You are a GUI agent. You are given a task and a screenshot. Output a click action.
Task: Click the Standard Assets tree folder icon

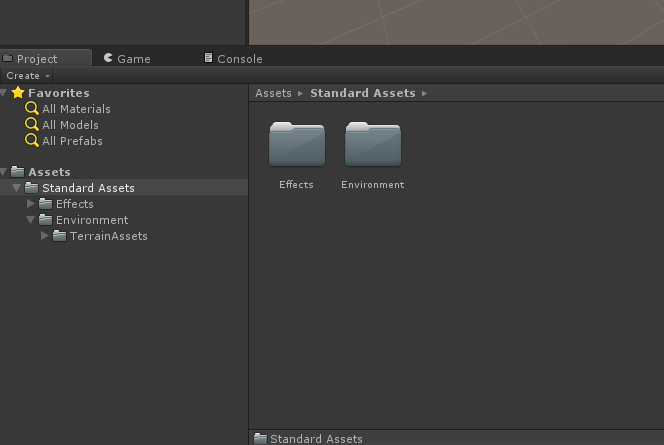coord(31,187)
